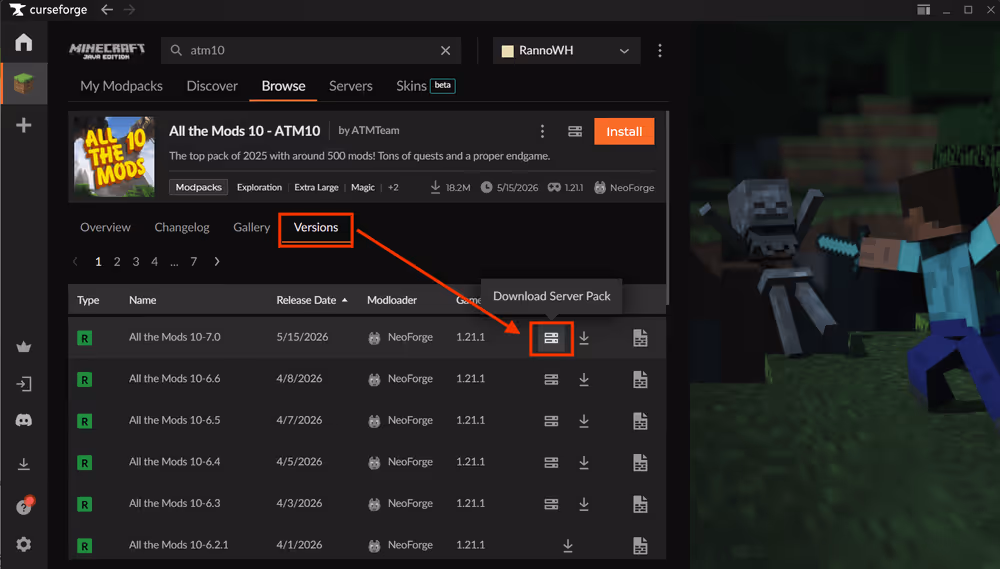View changelog document for All the Mods 10-6.4
Screen dimensions: 1000x569
(x=640, y=462)
